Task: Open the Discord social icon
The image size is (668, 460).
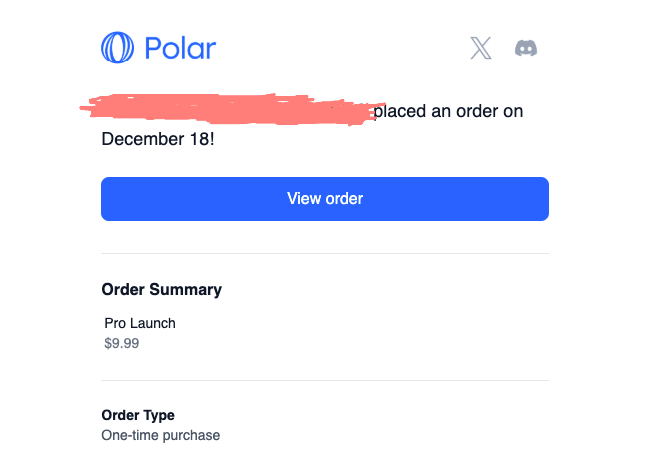Action: tap(527, 48)
